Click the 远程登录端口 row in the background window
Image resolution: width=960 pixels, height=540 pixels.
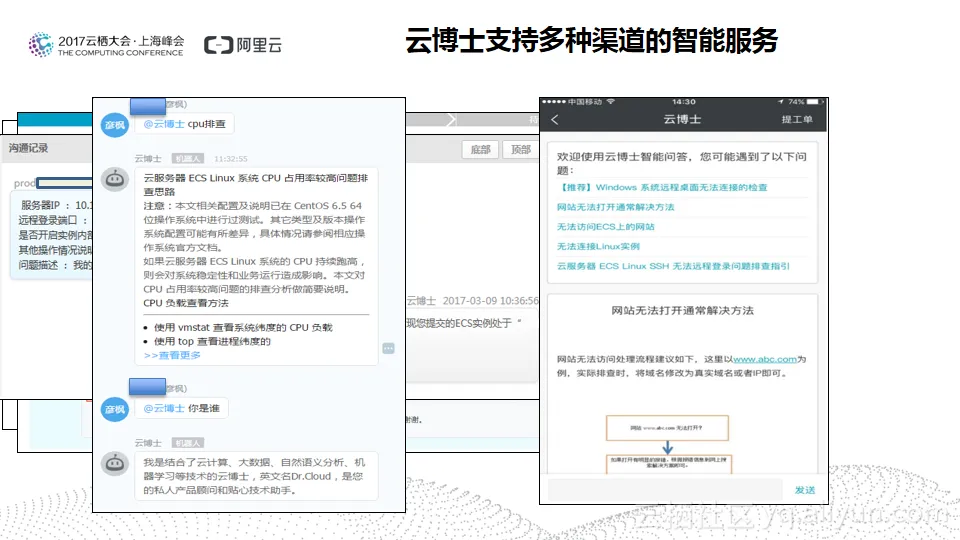[54, 220]
